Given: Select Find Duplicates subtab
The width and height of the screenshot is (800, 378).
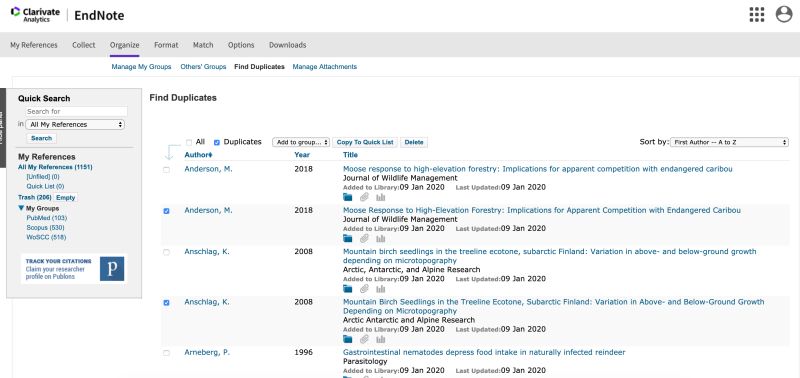Looking at the screenshot, I should tap(259, 67).
